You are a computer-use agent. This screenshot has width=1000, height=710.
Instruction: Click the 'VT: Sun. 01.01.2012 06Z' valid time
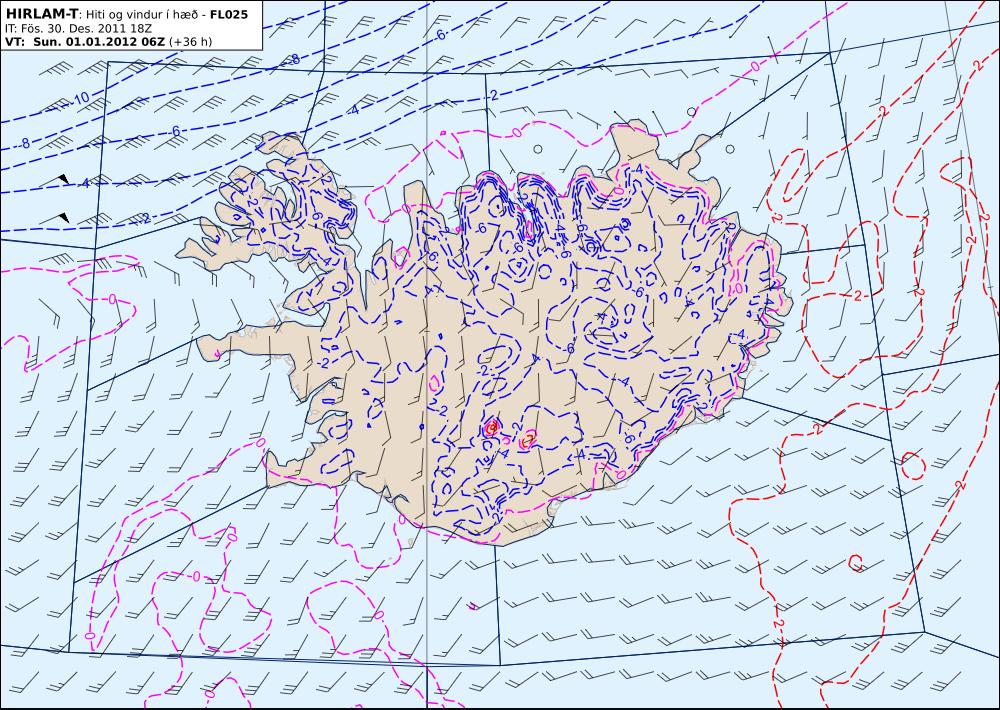click(85, 42)
